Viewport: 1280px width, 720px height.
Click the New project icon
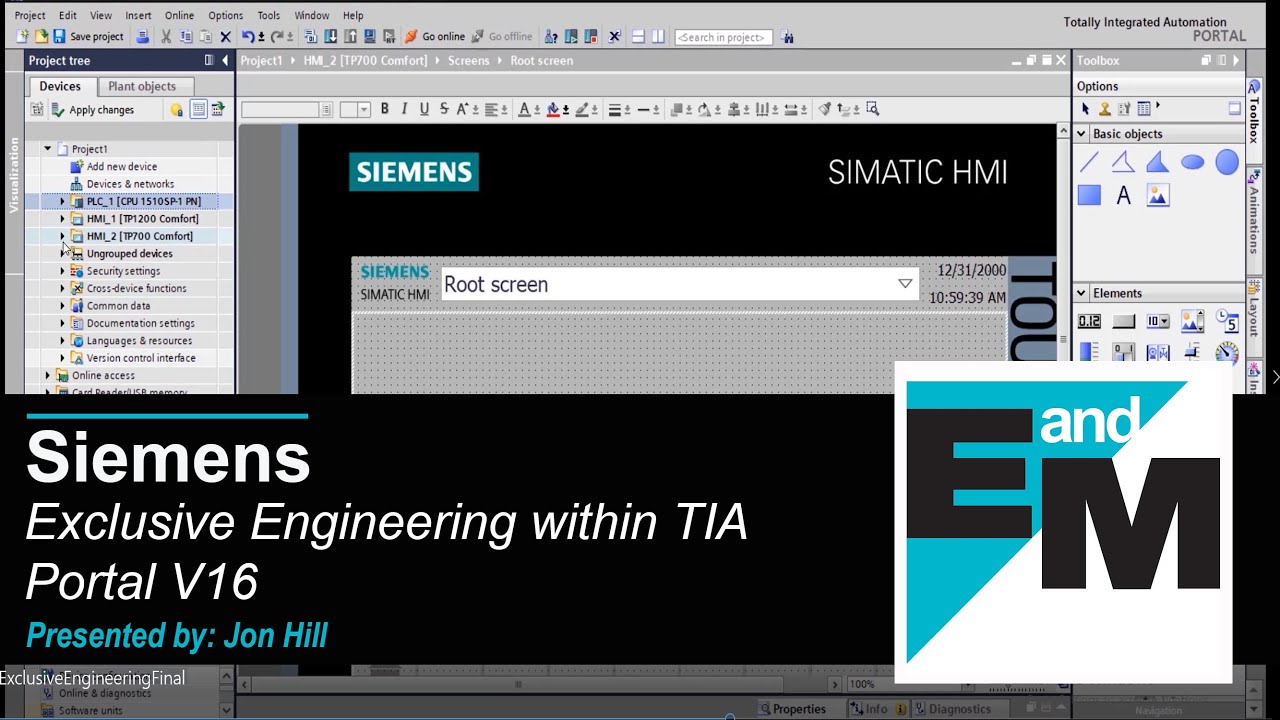click(x=22, y=37)
